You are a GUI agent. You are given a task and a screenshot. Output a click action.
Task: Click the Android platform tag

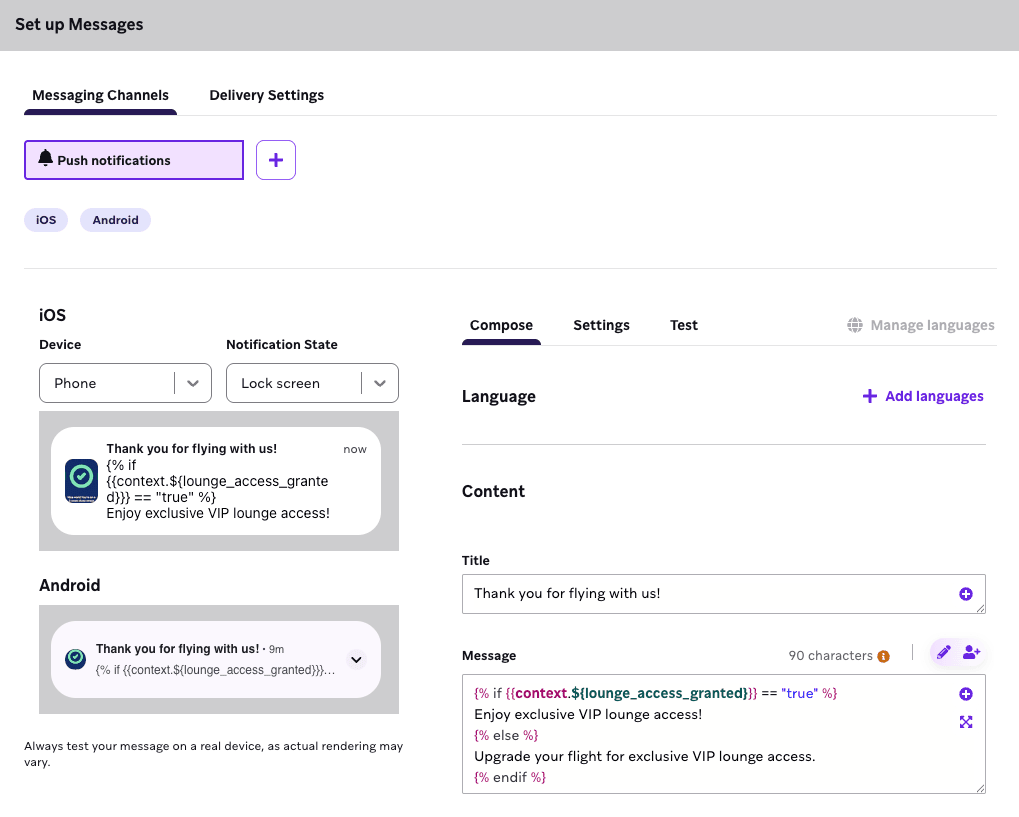(x=115, y=220)
